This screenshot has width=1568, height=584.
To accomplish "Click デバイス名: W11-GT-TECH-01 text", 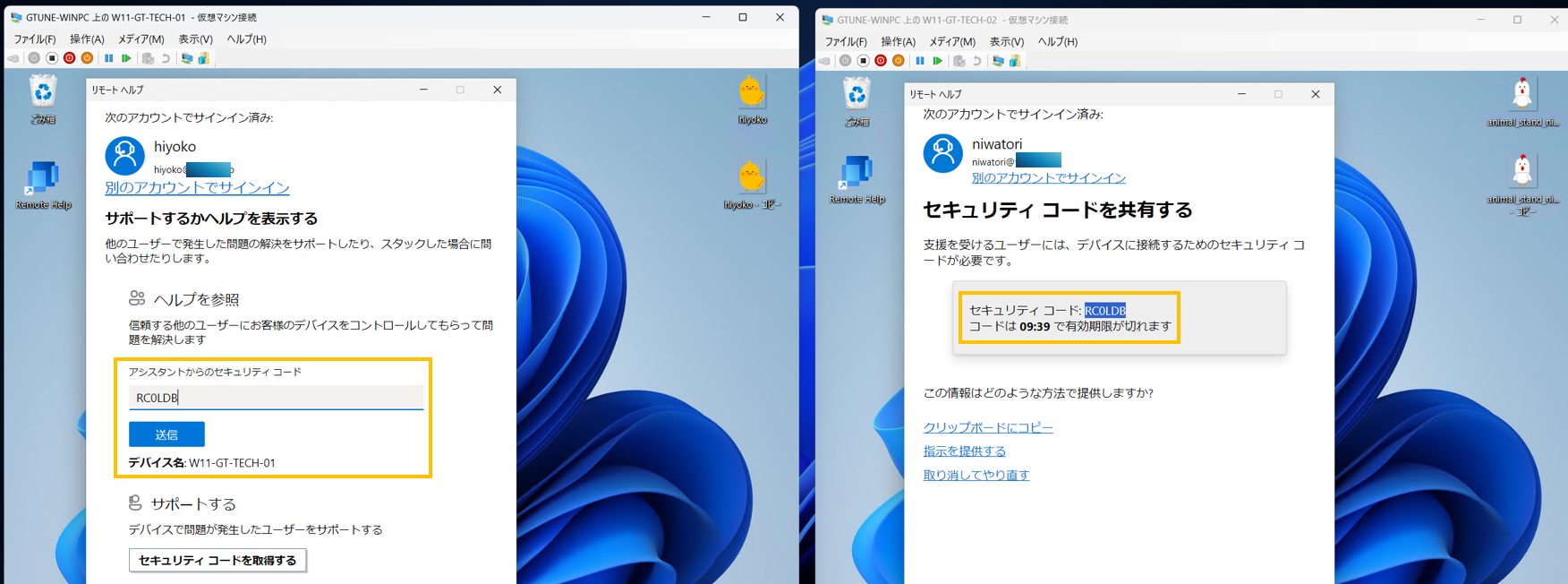I will 202,463.
